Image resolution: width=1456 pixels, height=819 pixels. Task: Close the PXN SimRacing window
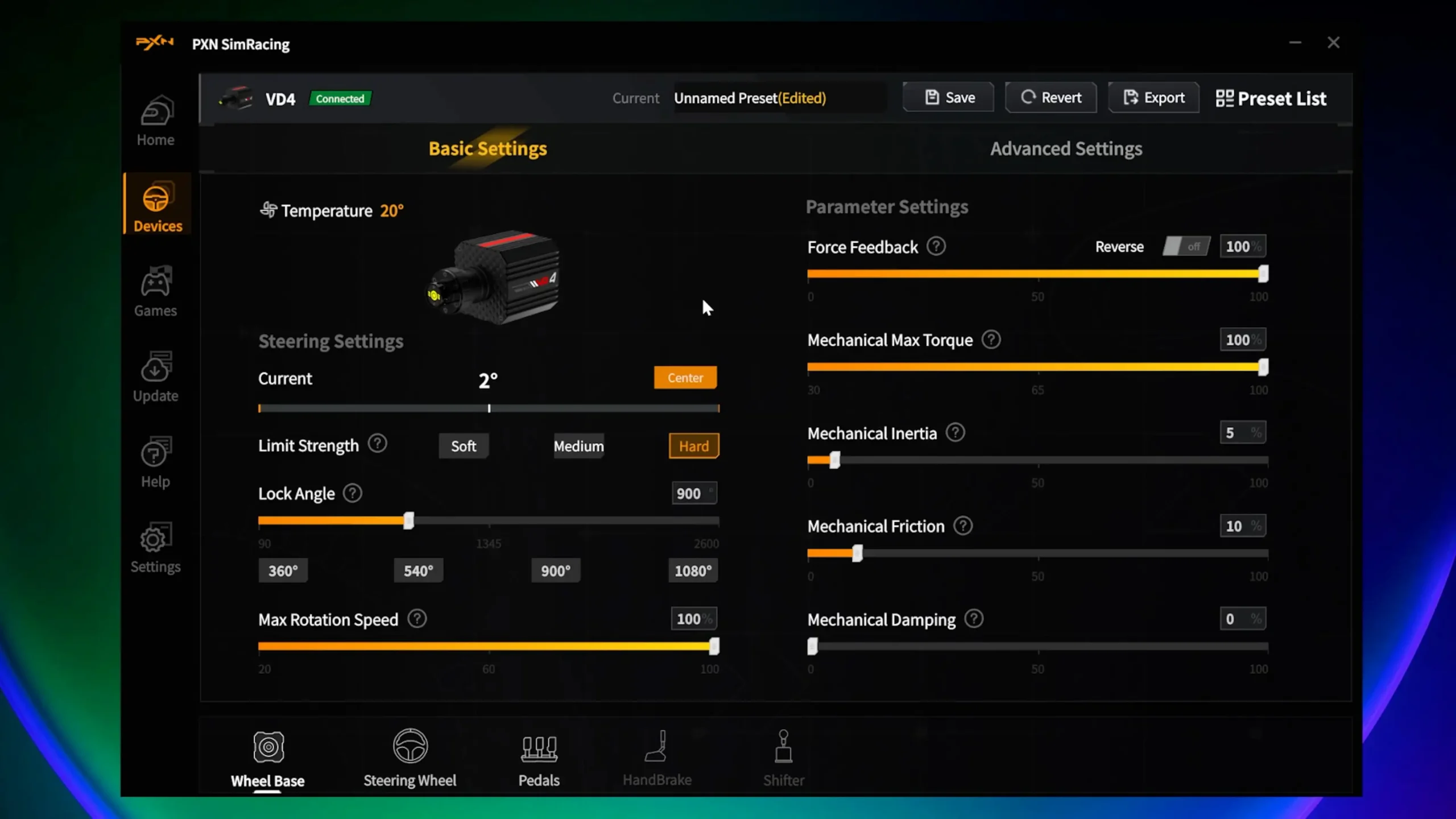coord(1333,43)
